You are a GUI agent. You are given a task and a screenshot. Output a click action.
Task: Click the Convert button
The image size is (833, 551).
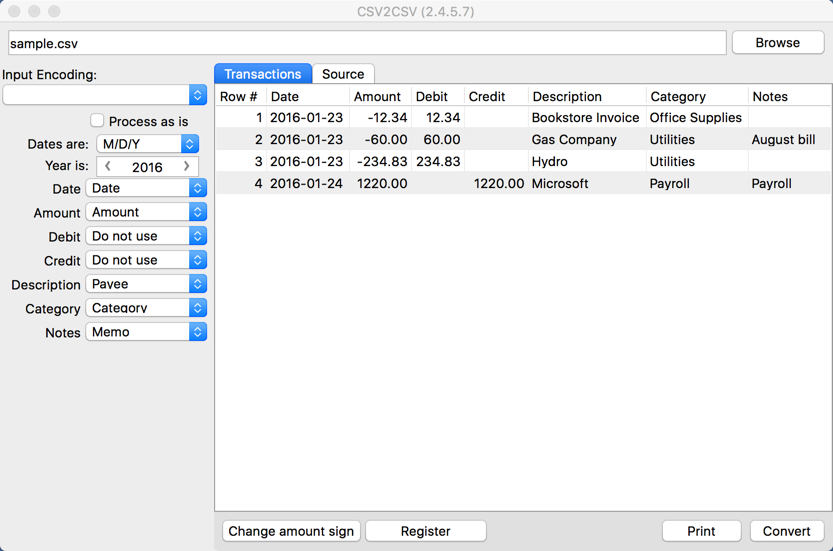tap(786, 531)
